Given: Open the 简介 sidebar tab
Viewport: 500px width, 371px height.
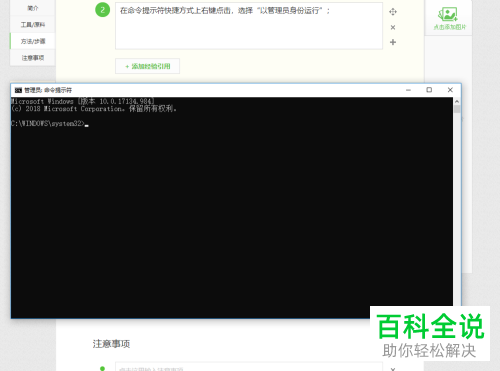Looking at the screenshot, I should [x=32, y=8].
